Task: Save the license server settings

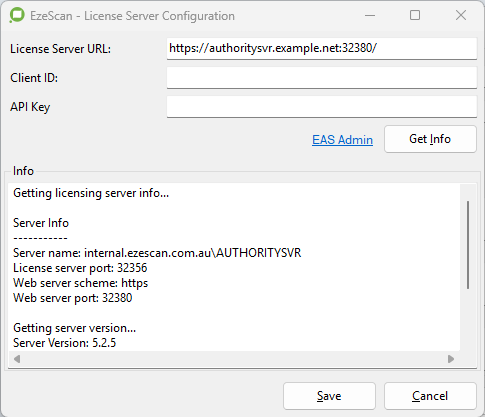Action: coord(329,396)
